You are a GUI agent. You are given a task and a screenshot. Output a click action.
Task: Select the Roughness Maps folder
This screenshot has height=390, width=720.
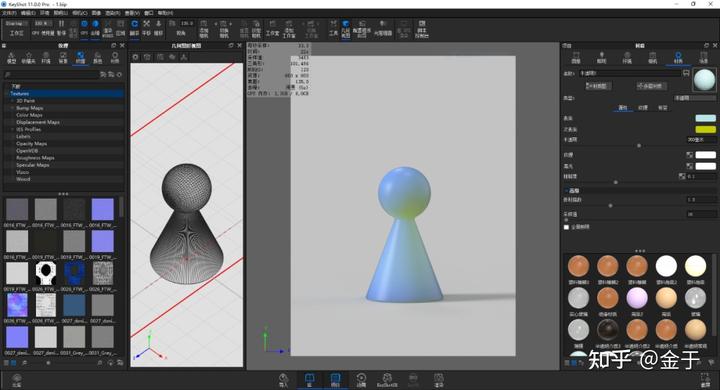click(35, 158)
